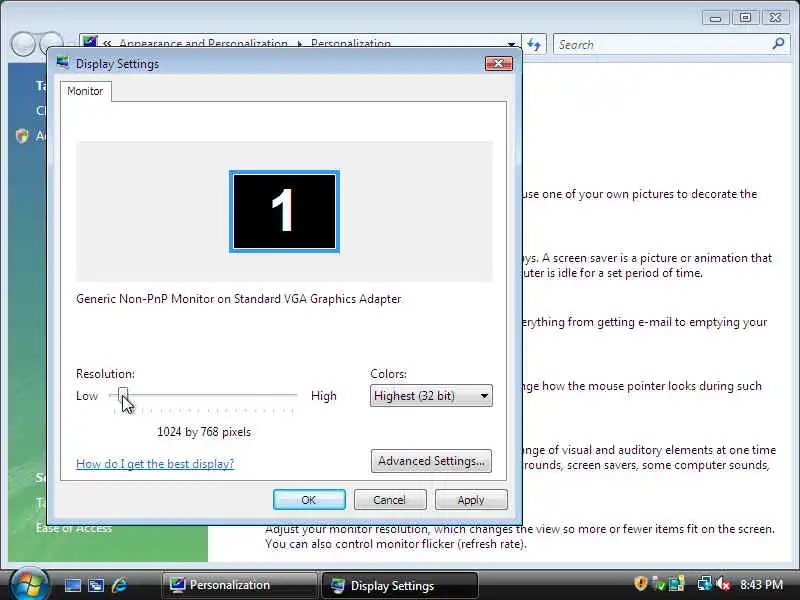The image size is (800, 600).
Task: Click the network tray icon
Action: 705,584
